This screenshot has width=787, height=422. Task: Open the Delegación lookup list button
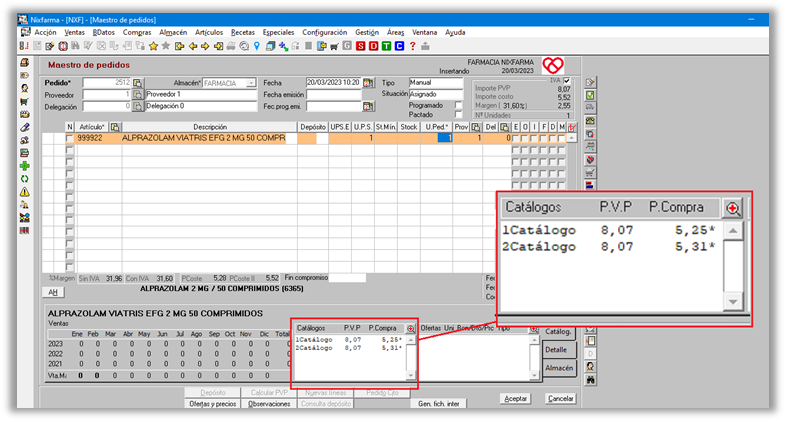tap(138, 107)
